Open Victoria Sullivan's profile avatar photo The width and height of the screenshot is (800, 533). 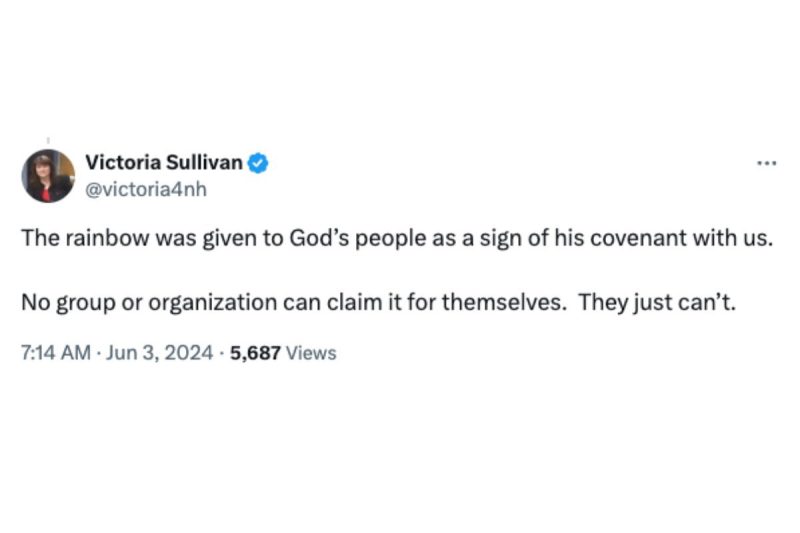click(48, 175)
